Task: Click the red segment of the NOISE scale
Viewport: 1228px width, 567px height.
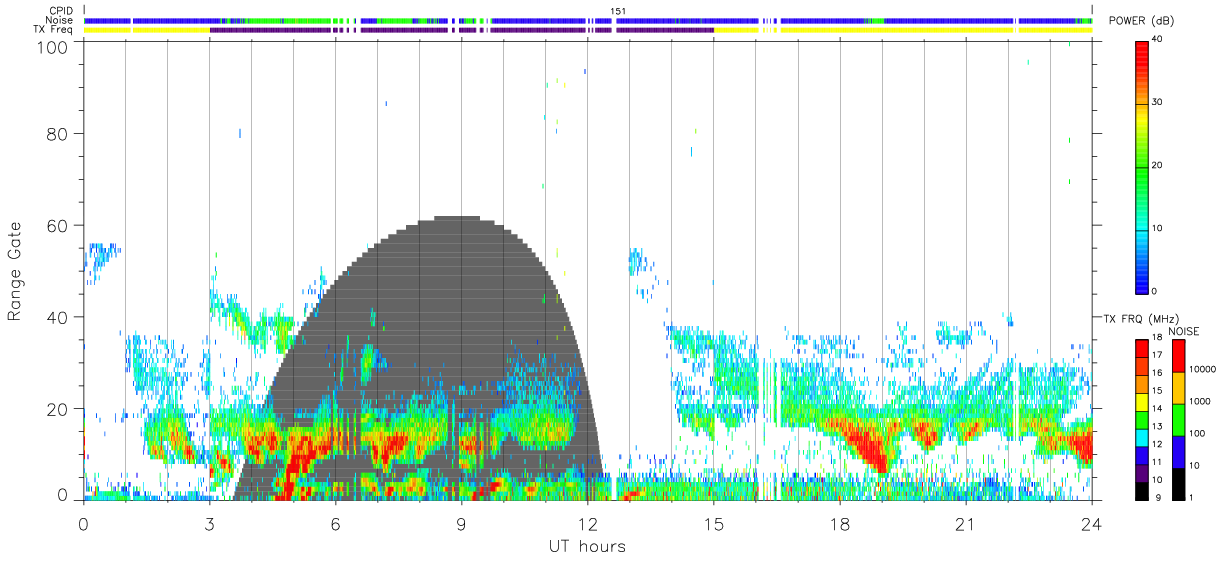Action: pos(1177,355)
